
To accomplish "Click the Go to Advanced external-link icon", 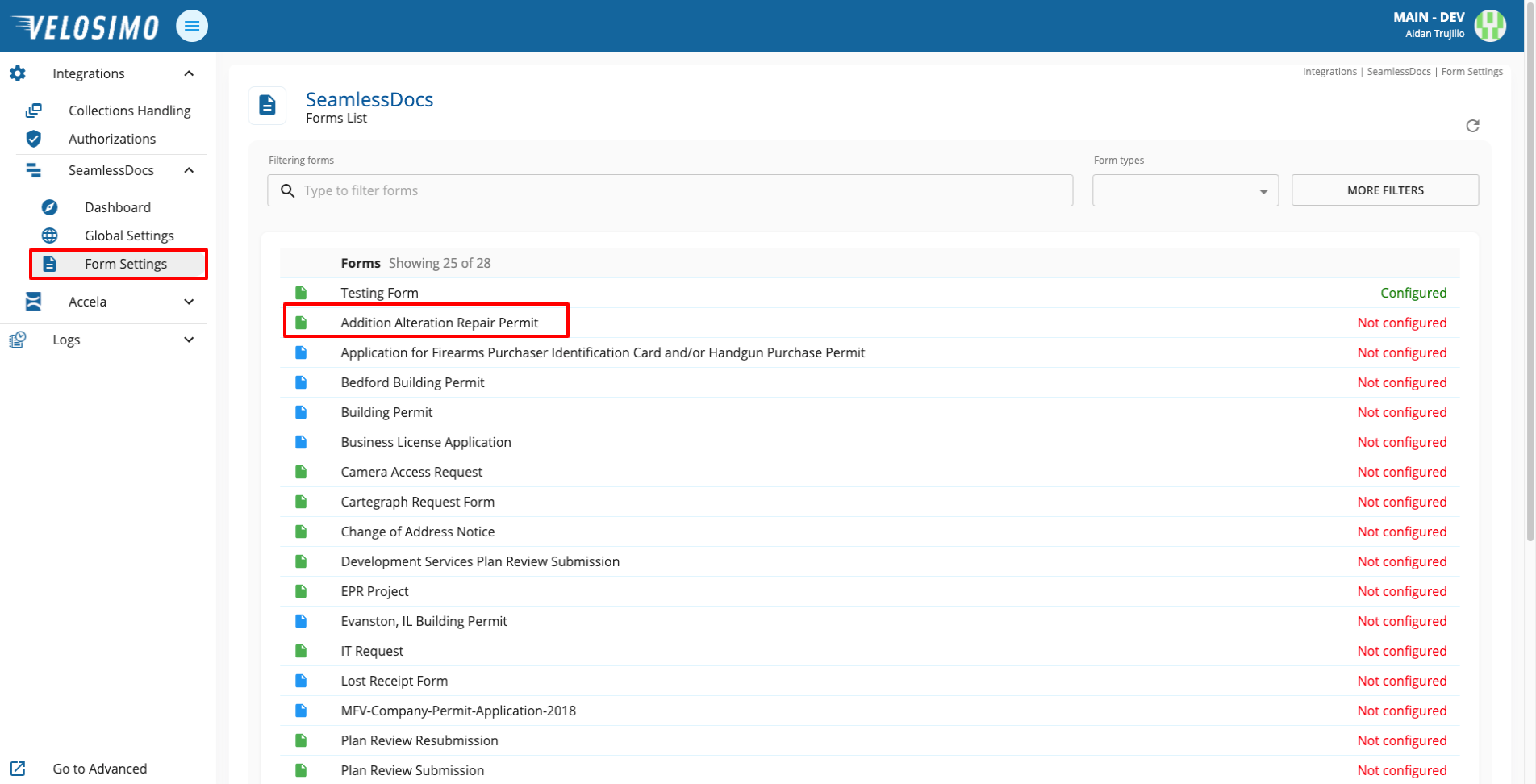I will [18, 769].
